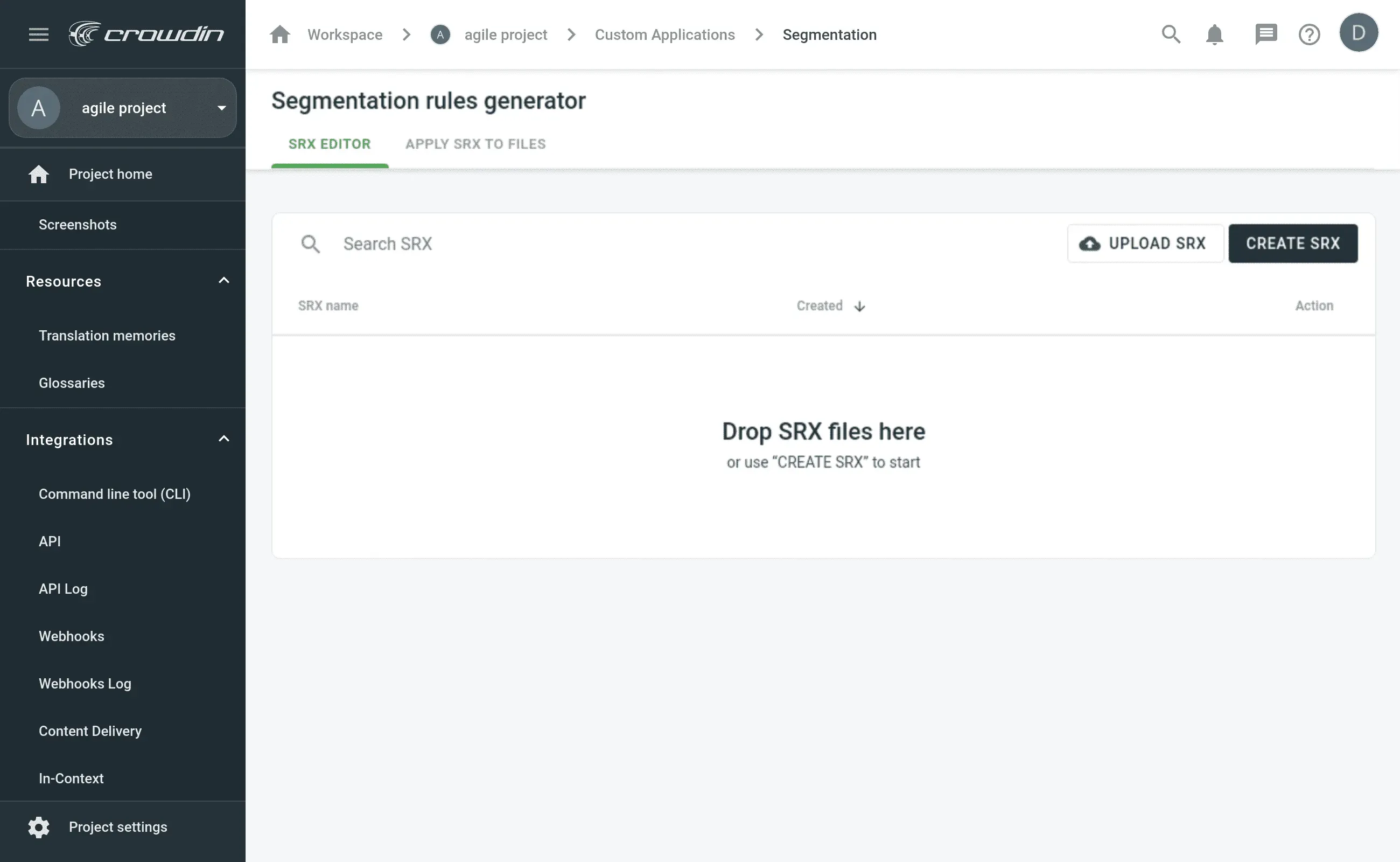Click the user avatar in the top right

click(1359, 32)
